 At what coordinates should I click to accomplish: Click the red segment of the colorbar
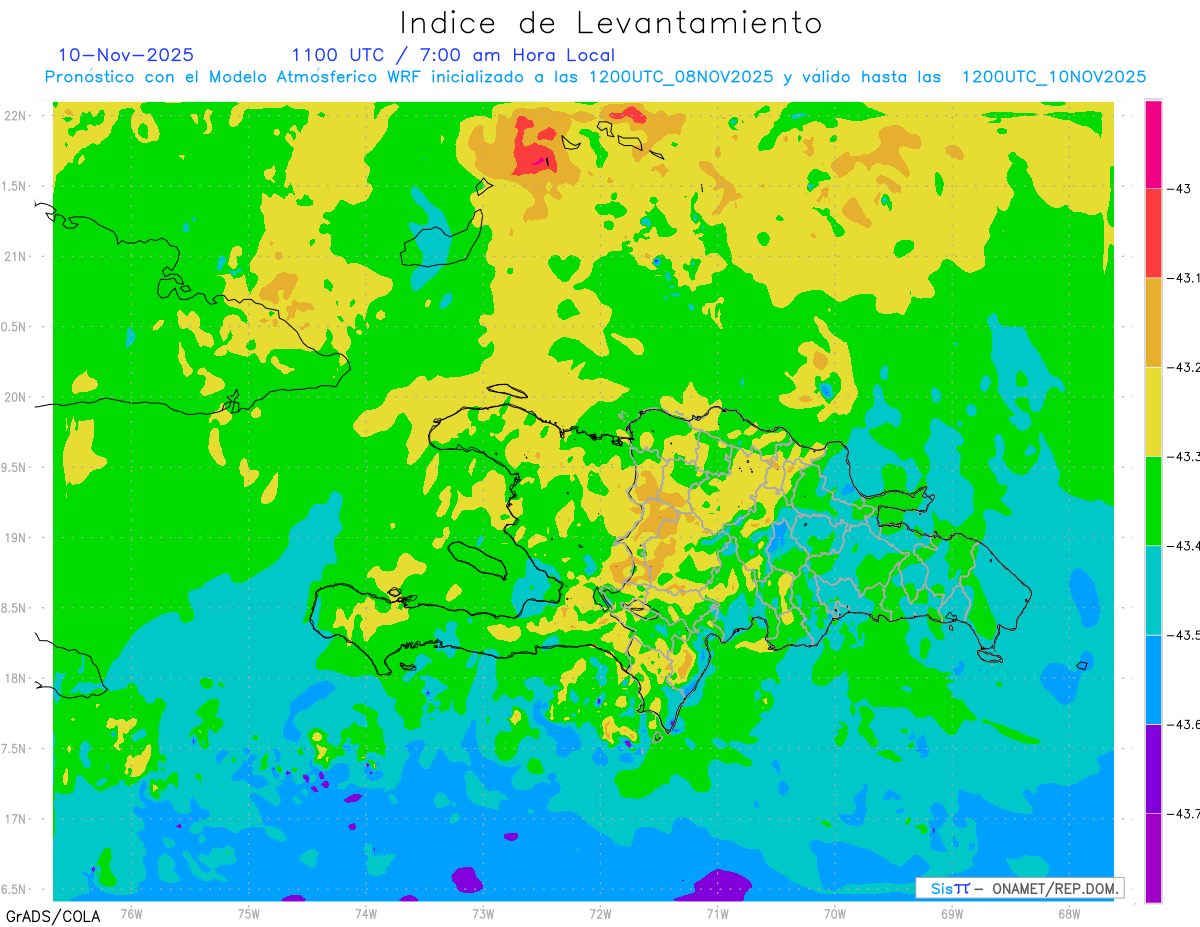[1153, 233]
